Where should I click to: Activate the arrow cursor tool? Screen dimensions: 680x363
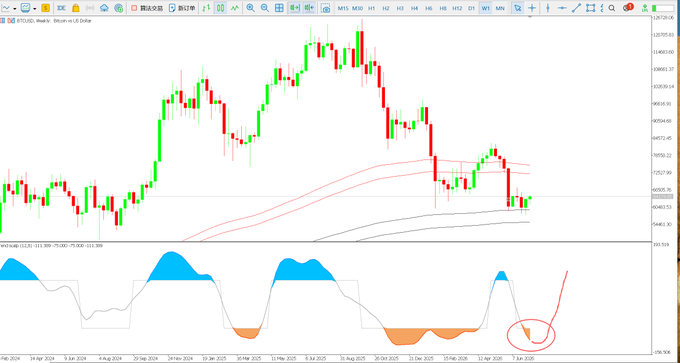[x=517, y=8]
